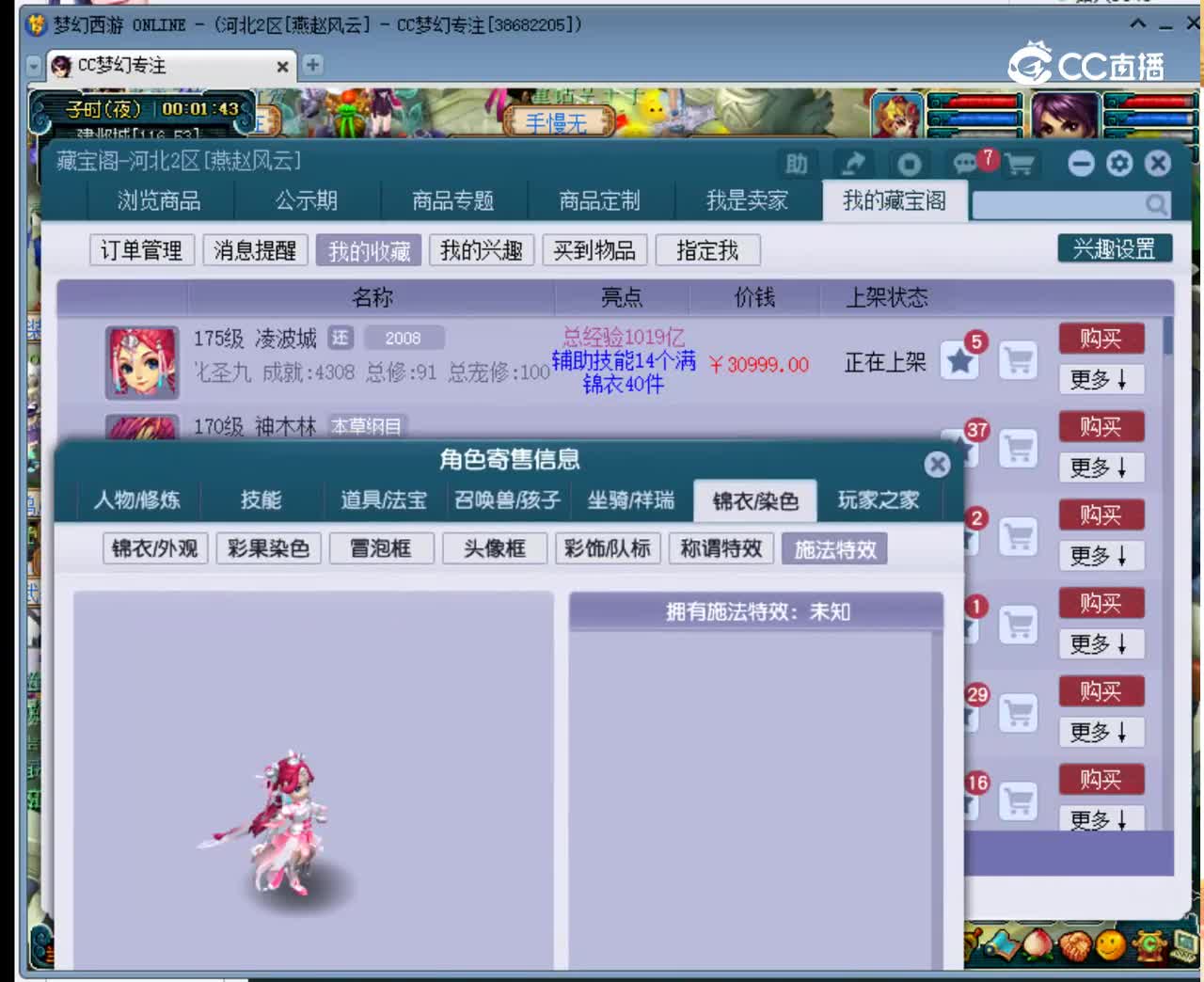Open 技能 tab in dialog
1204x982 pixels.
[261, 500]
